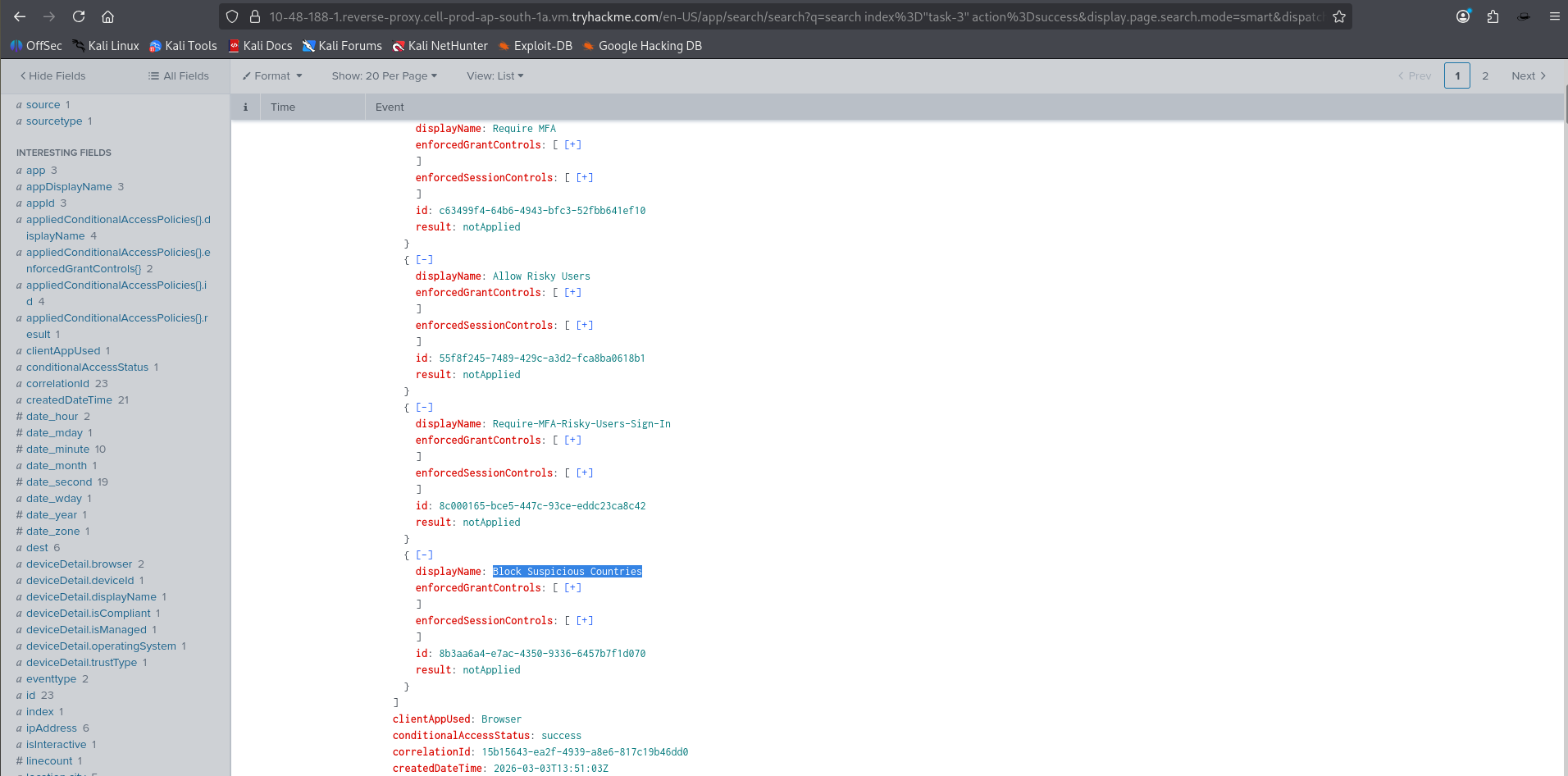The image size is (1568, 776).
Task: Collapse the Allow Risky Users policy block
Action: click(424, 260)
